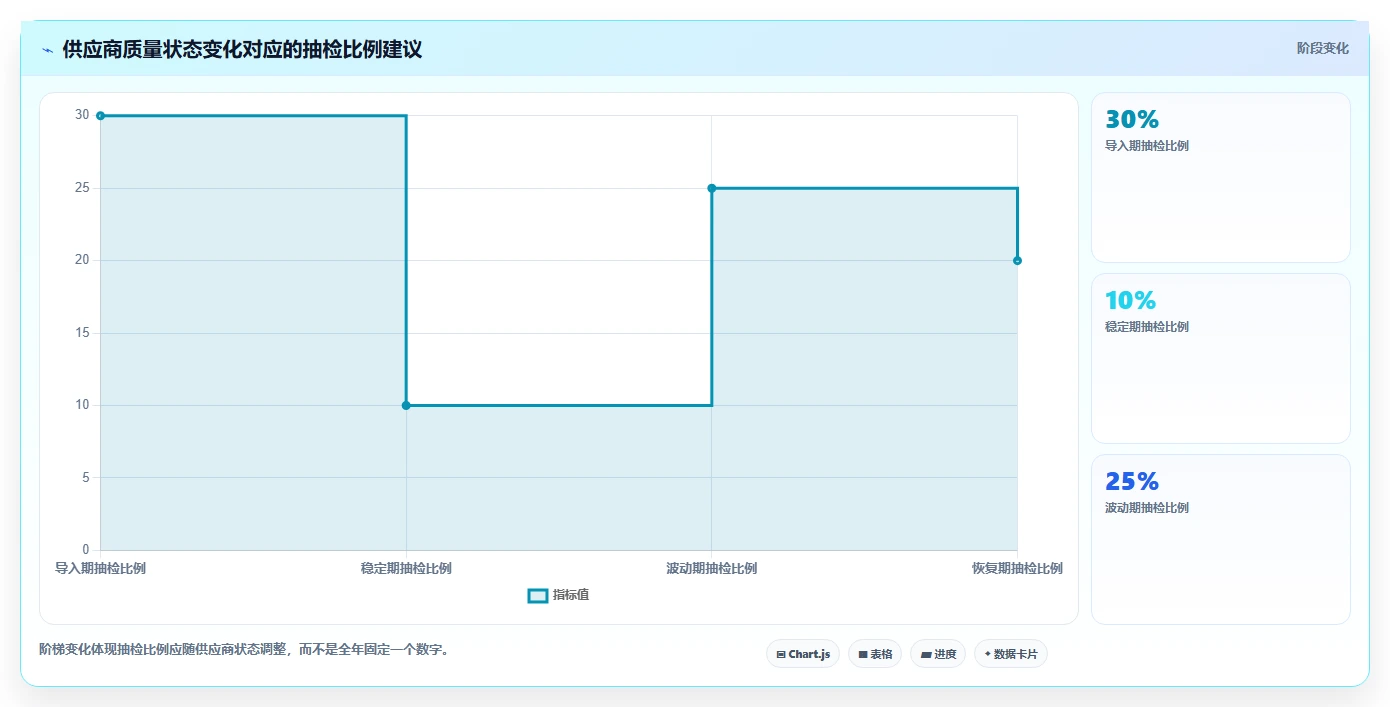Click the card label 波动期抽检比例
This screenshot has height=707, width=1390.
[1147, 508]
